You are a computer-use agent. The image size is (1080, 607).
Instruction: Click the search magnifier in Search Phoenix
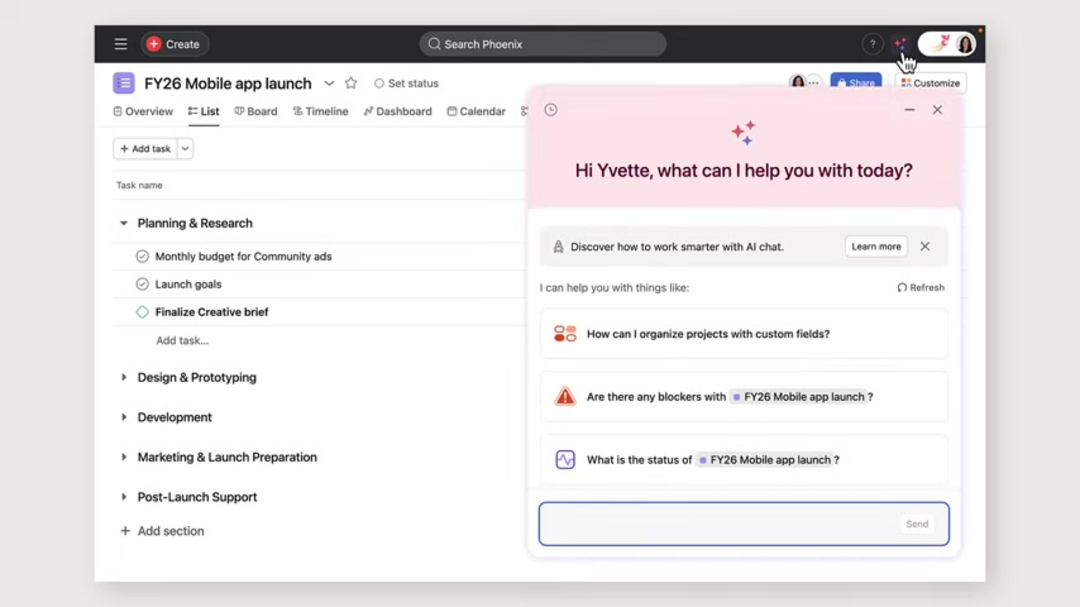(x=433, y=44)
